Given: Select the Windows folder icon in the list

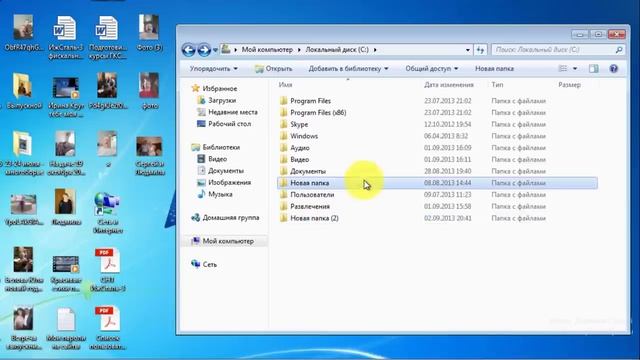Looking at the screenshot, I should pyautogui.click(x=284, y=136).
